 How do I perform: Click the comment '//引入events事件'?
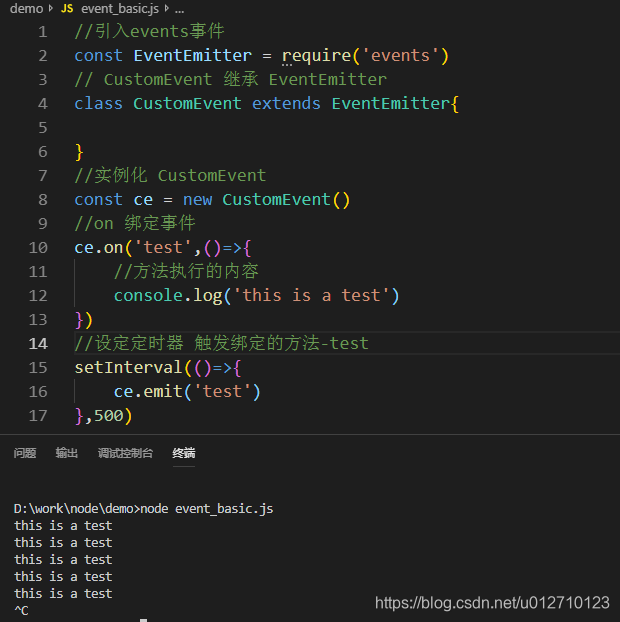pos(149,31)
